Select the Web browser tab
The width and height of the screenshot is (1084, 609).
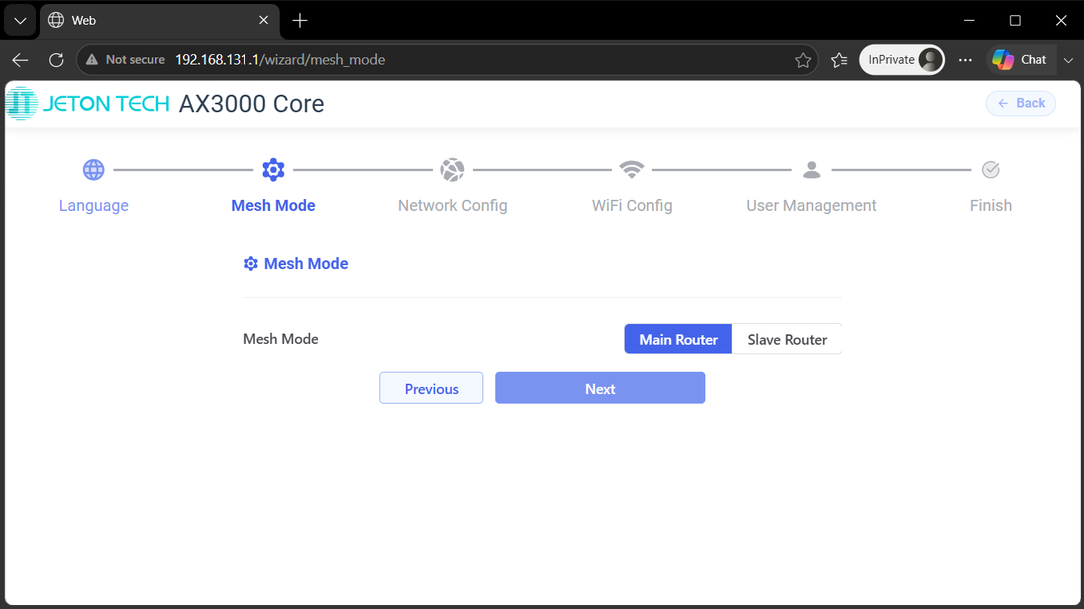click(160, 21)
